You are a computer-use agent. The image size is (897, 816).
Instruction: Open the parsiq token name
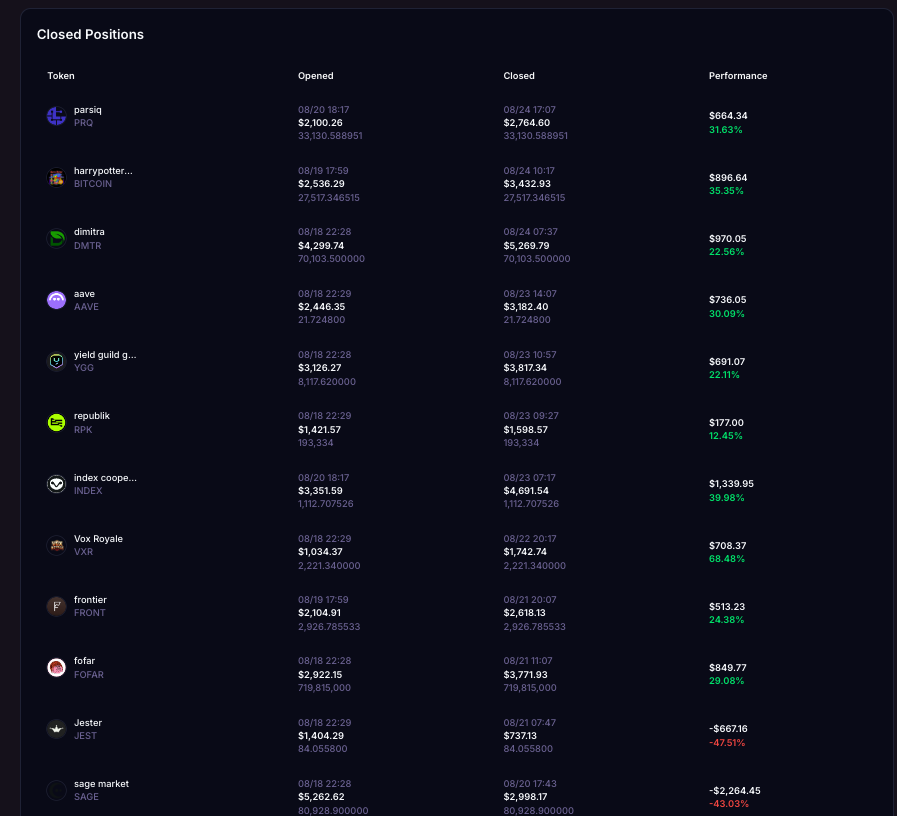pyautogui.click(x=88, y=110)
